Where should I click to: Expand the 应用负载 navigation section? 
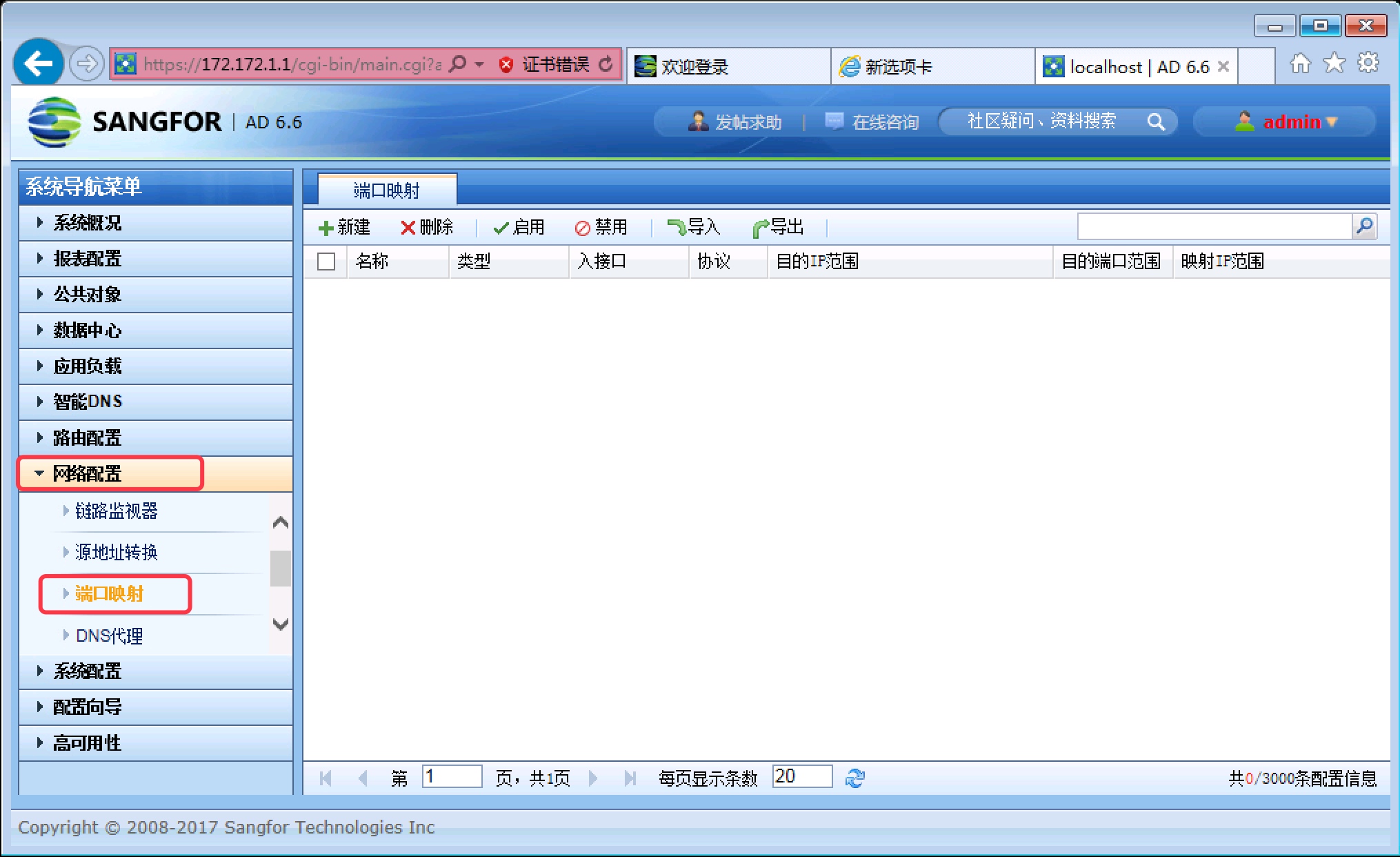pyautogui.click(x=88, y=366)
